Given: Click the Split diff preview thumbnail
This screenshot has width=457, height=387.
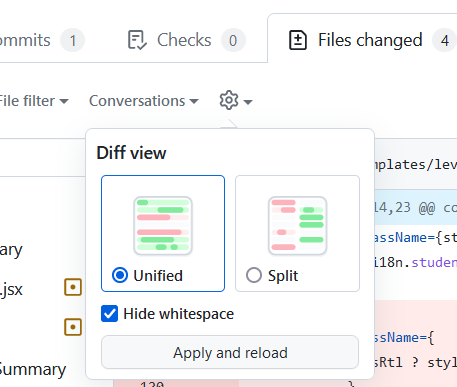Looking at the screenshot, I should click(x=297, y=226).
